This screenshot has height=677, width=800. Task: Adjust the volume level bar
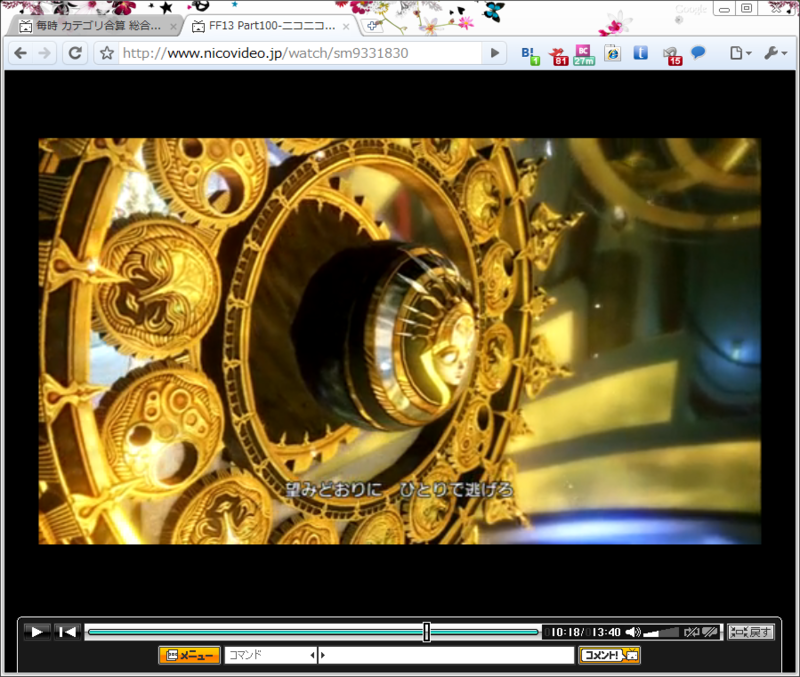661,633
